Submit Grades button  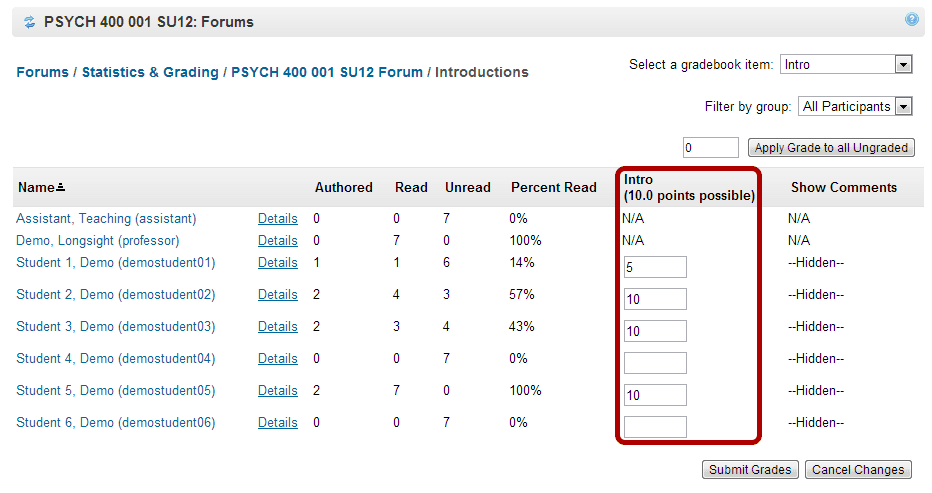[750, 469]
